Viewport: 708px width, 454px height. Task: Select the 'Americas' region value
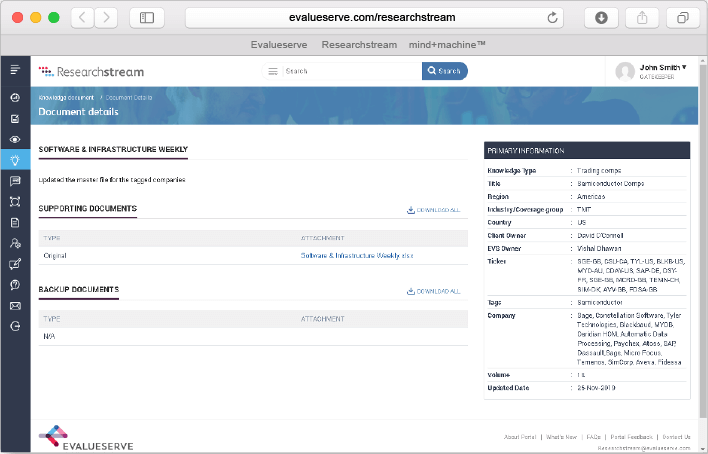pyautogui.click(x=591, y=197)
